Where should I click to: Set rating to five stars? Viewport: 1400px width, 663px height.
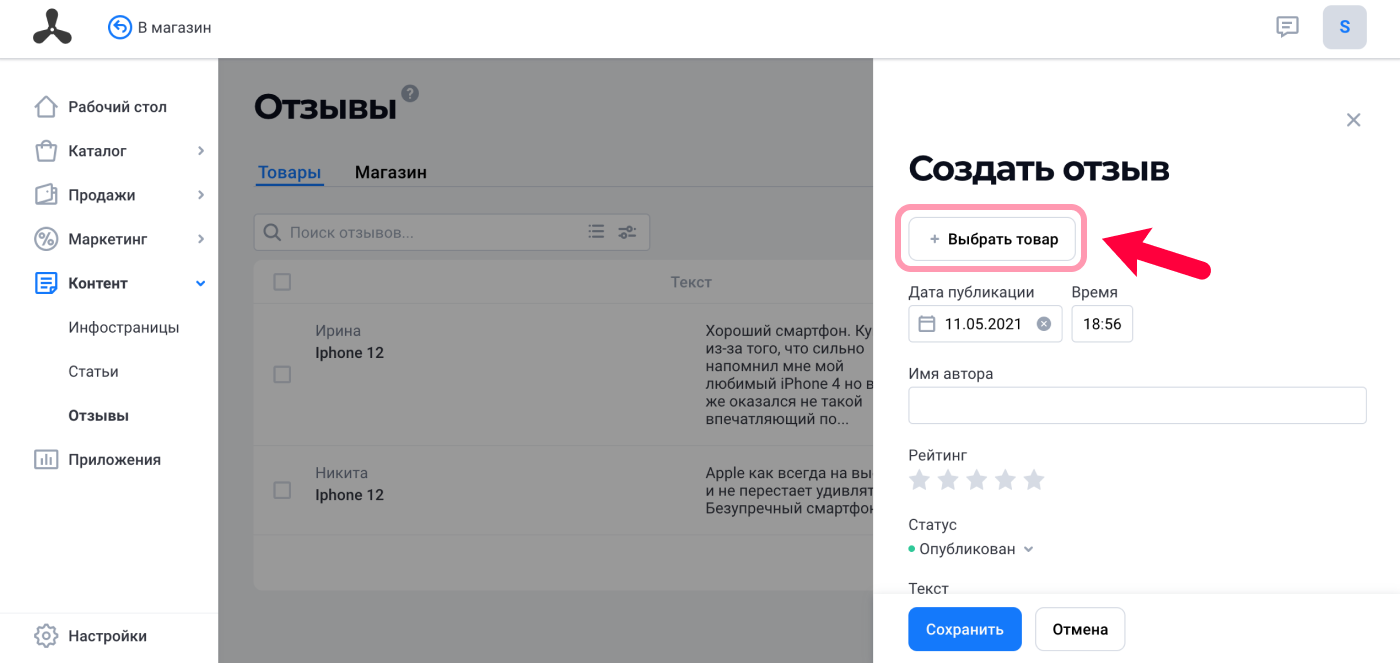pos(1034,481)
